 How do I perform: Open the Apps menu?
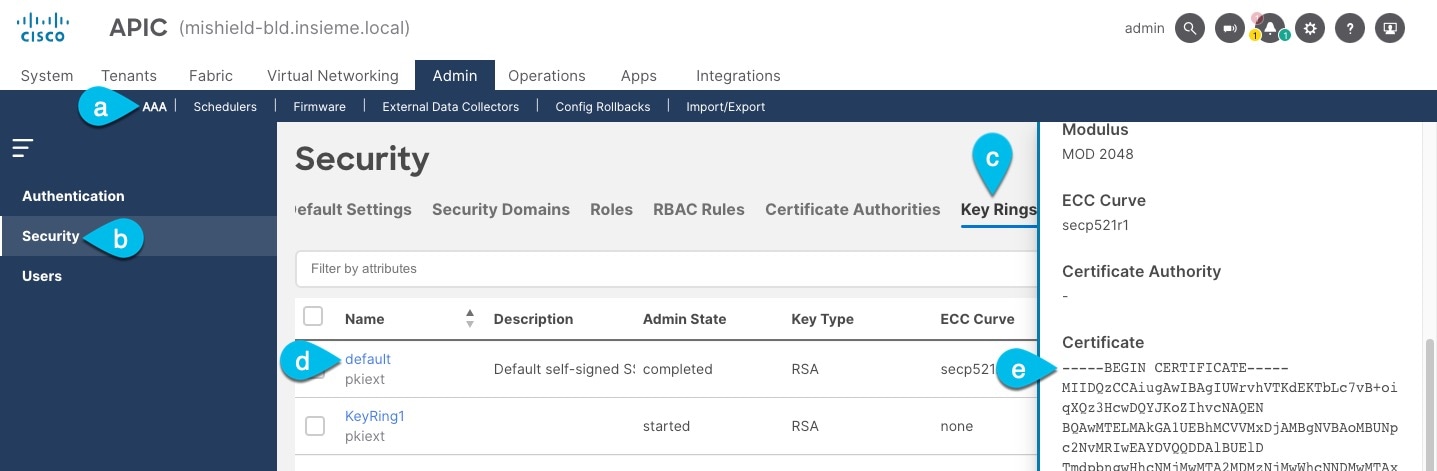639,75
